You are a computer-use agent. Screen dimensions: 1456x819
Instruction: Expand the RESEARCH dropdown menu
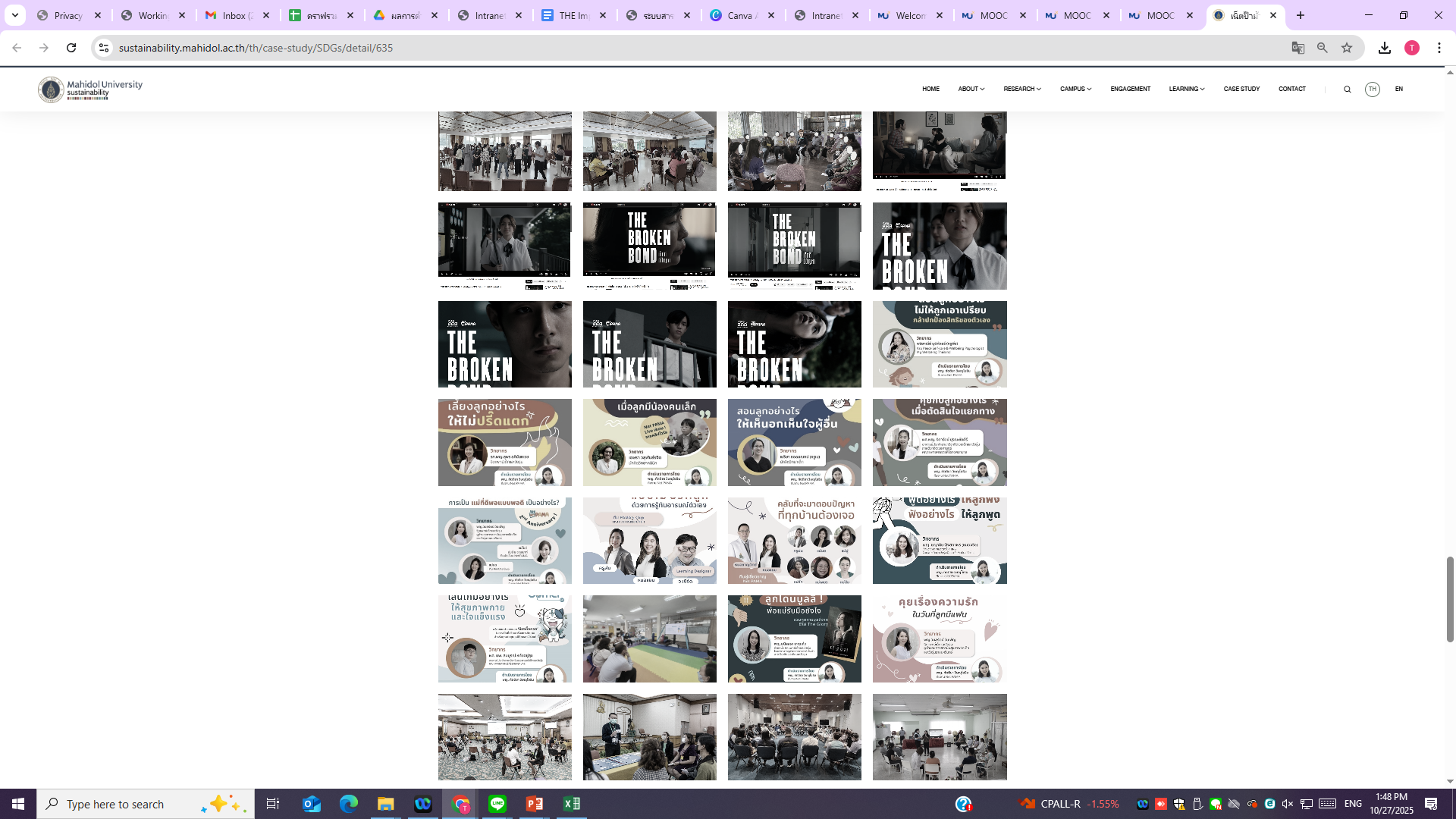click(x=1022, y=89)
